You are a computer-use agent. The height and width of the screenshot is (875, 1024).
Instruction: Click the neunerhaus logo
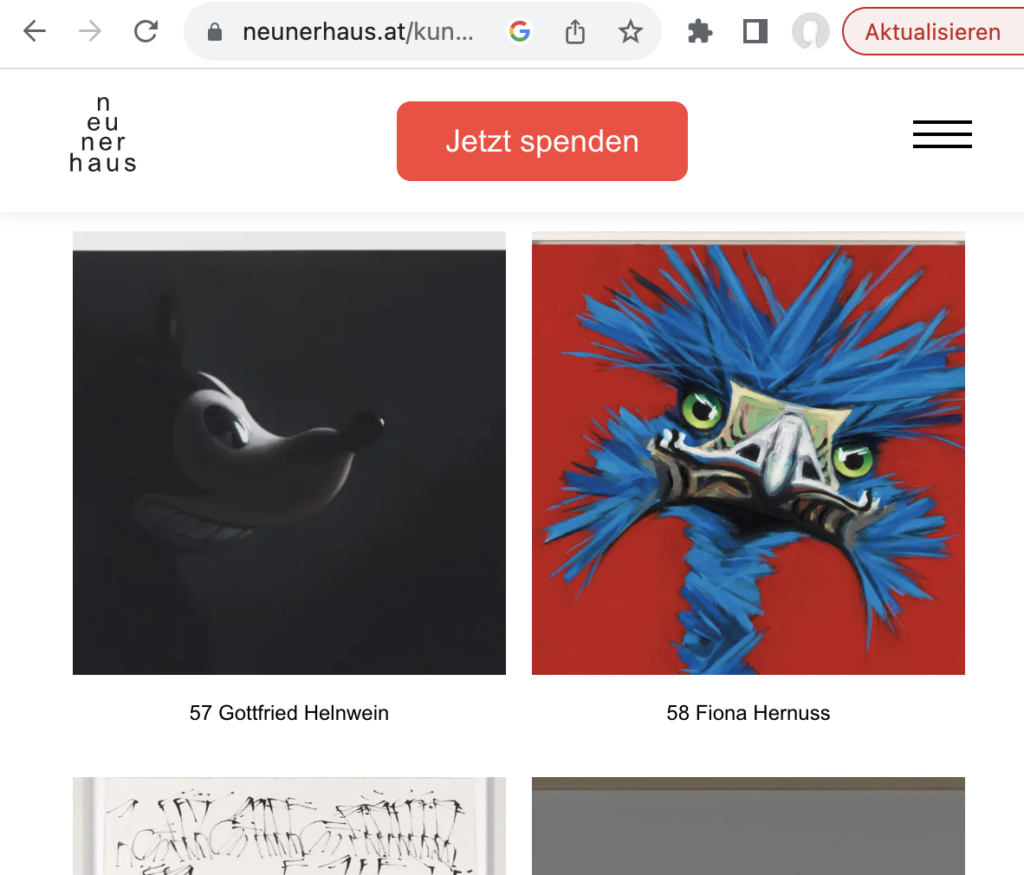(103, 135)
